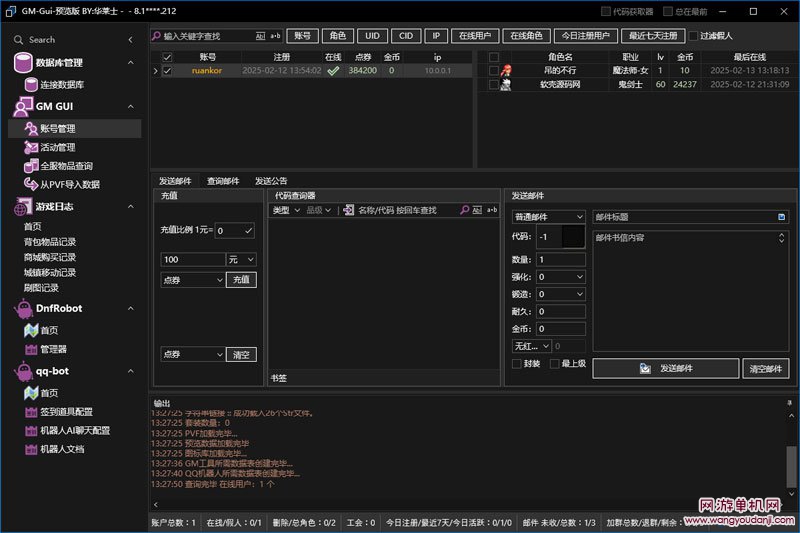Click the 在线用户 filter button
Image resolution: width=800 pixels, height=533 pixels.
pos(475,36)
